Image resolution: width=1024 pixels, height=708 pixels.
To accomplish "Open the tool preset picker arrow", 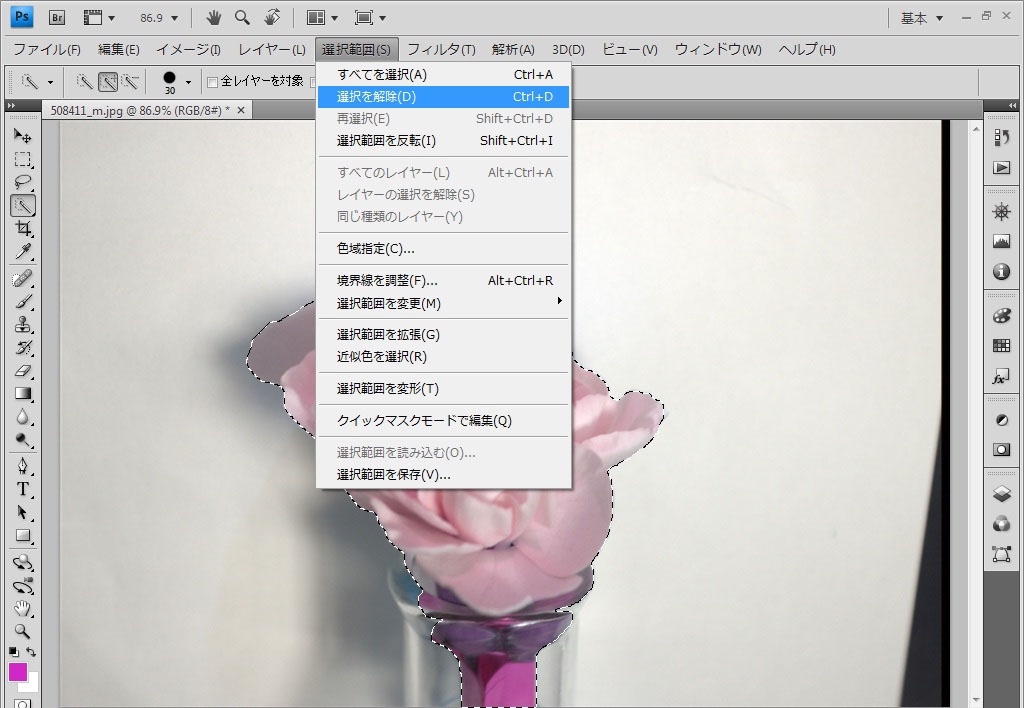I will point(50,82).
